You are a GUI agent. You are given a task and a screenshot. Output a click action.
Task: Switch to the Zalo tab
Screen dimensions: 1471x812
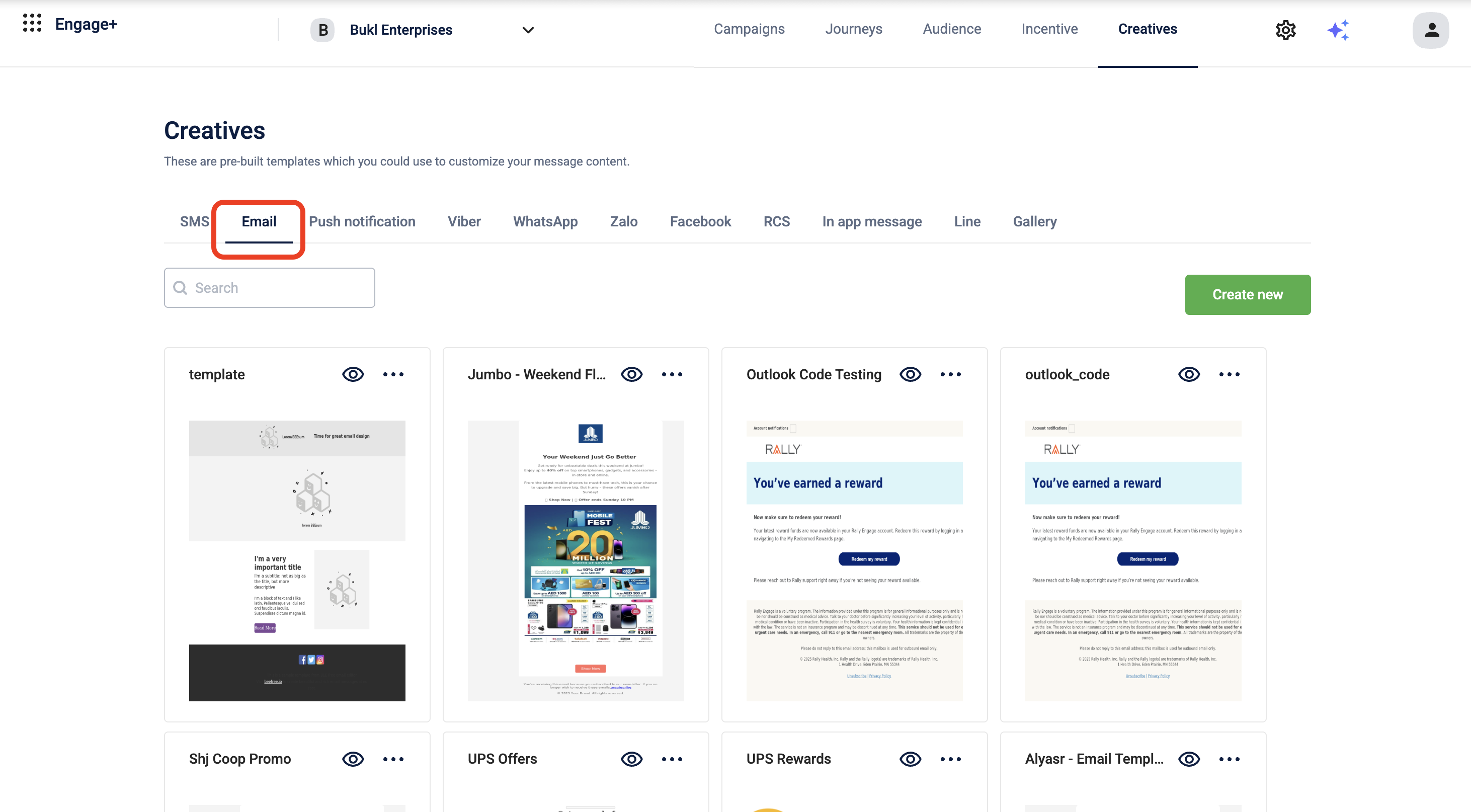tap(624, 221)
